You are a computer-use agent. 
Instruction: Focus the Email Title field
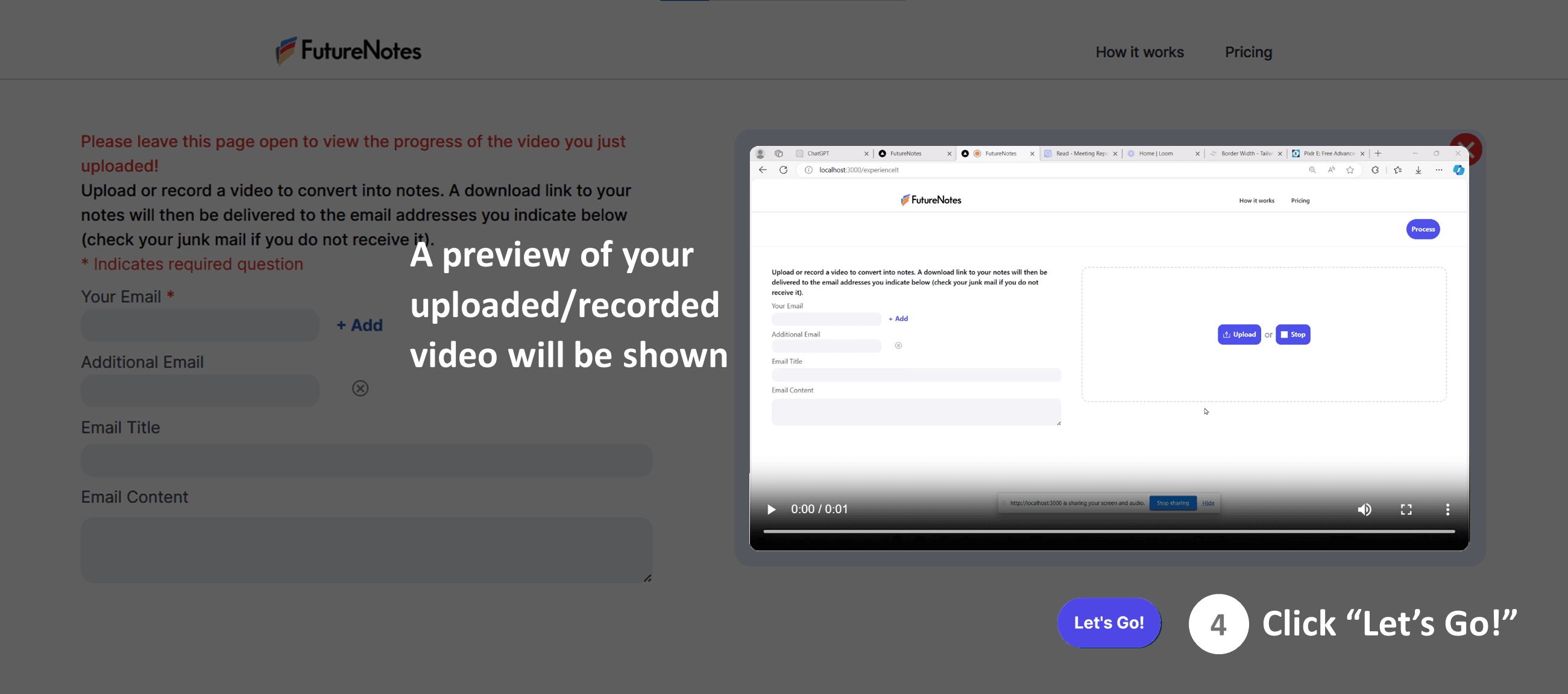tap(367, 459)
